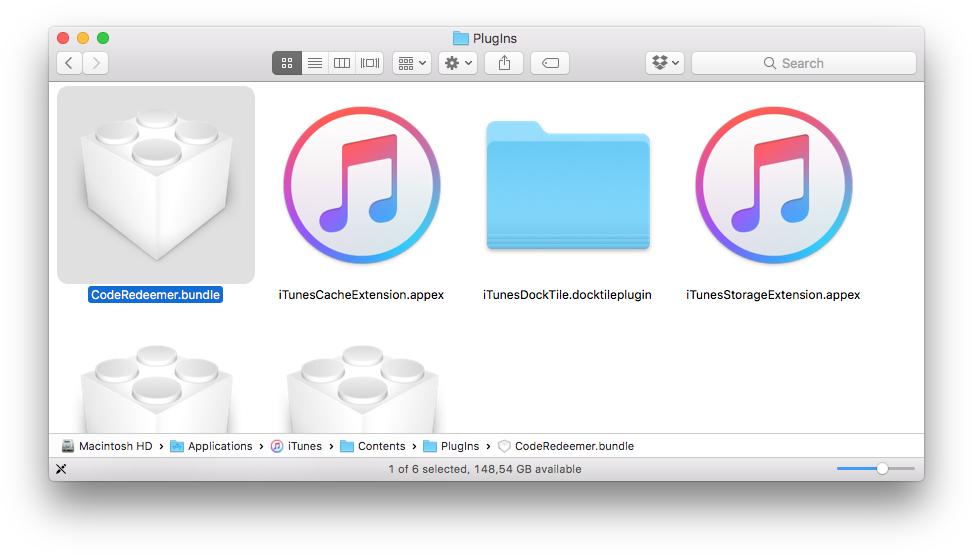
Task: Select the second bundle icon in second row
Action: coord(362,389)
